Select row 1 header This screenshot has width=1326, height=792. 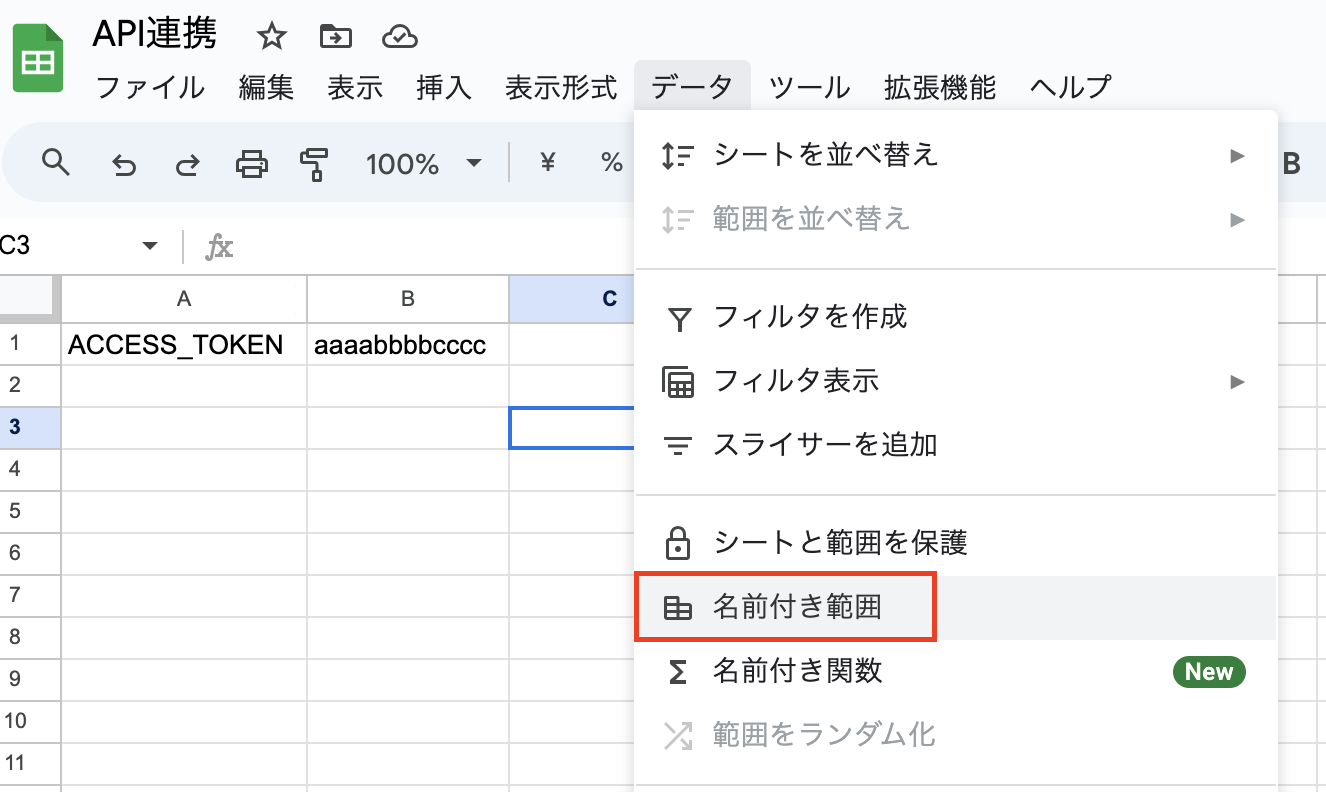30,344
